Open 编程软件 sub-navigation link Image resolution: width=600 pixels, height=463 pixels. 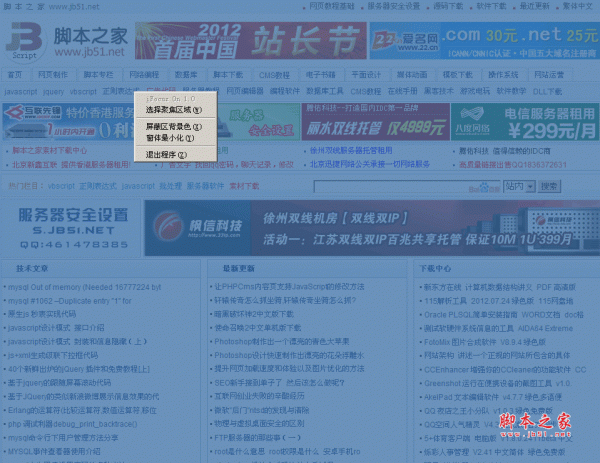pos(285,91)
